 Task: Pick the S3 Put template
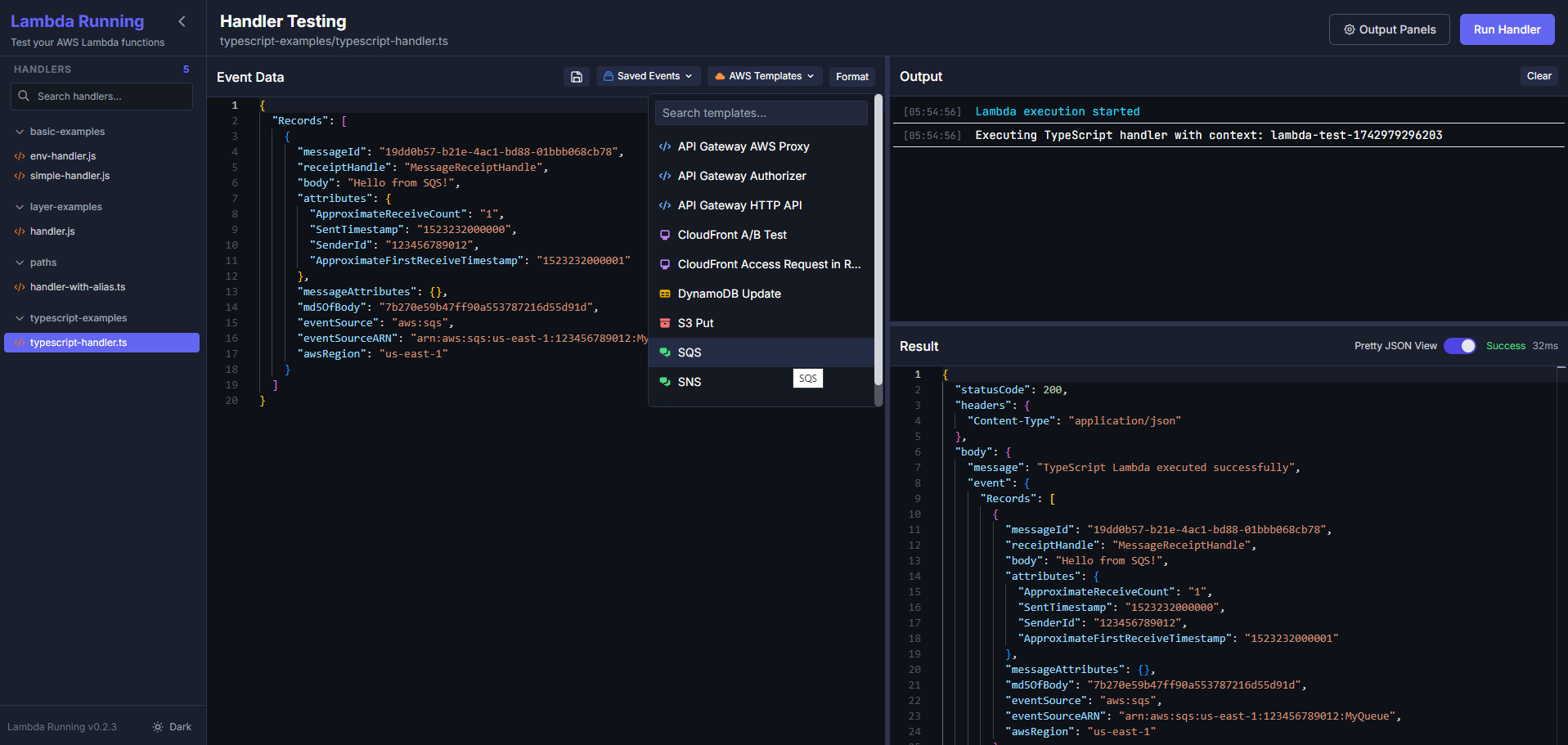[x=762, y=323]
